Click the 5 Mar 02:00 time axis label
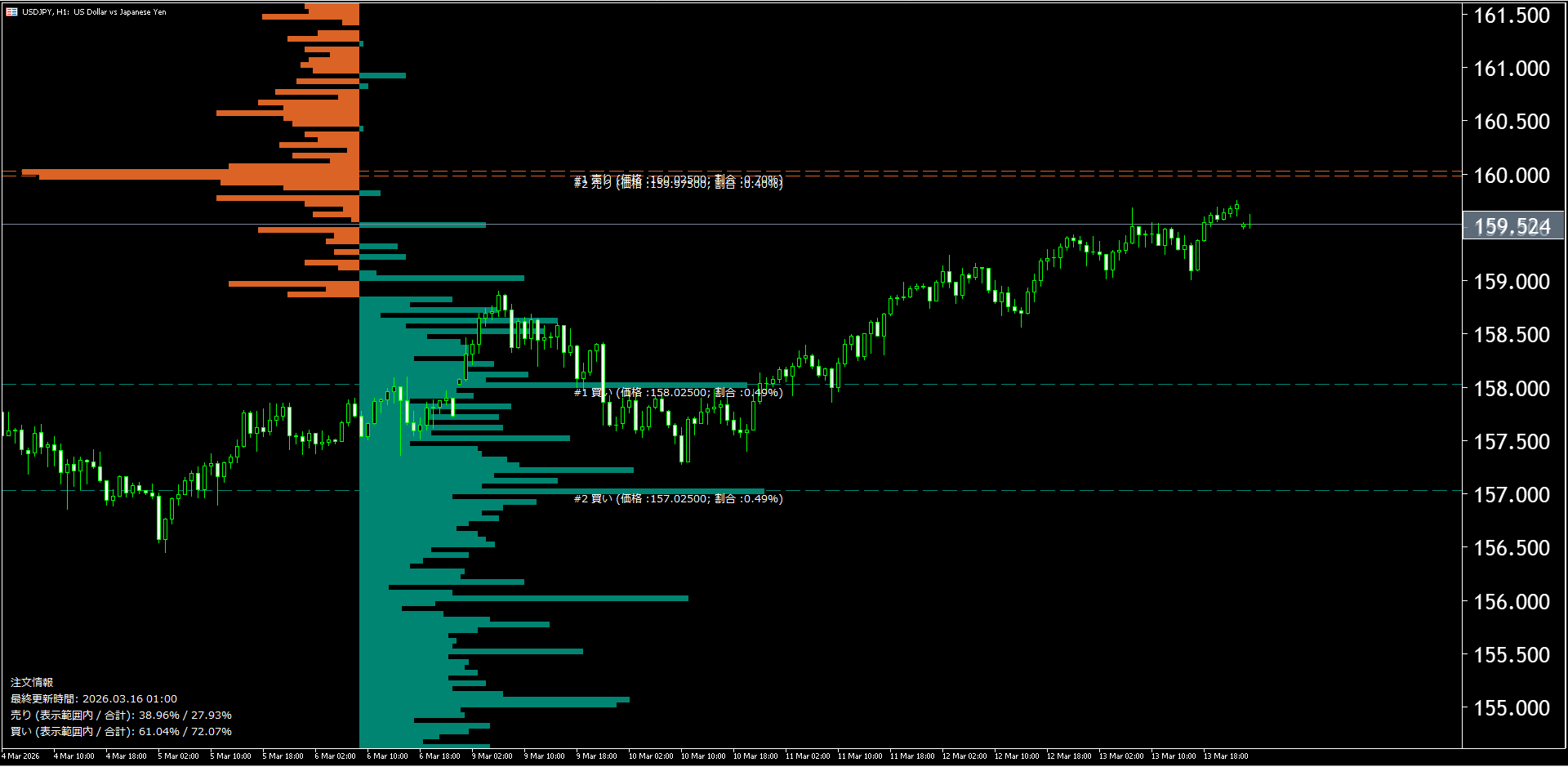This screenshot has width=1568, height=767. [x=178, y=756]
